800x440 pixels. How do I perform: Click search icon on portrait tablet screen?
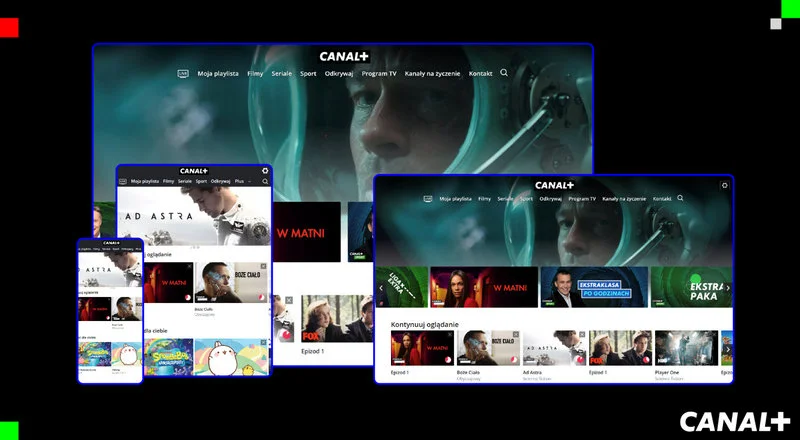[x=265, y=181]
